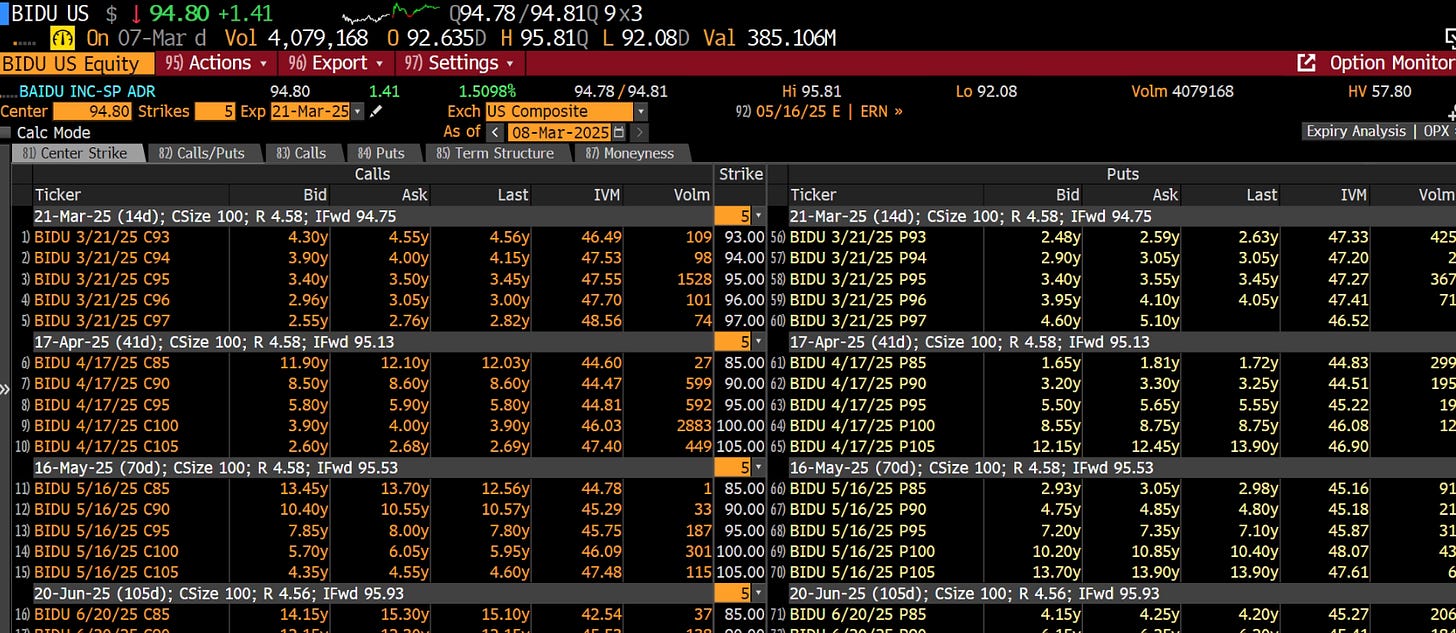
Task: Click the Option Monitor title label
Action: [1392, 63]
